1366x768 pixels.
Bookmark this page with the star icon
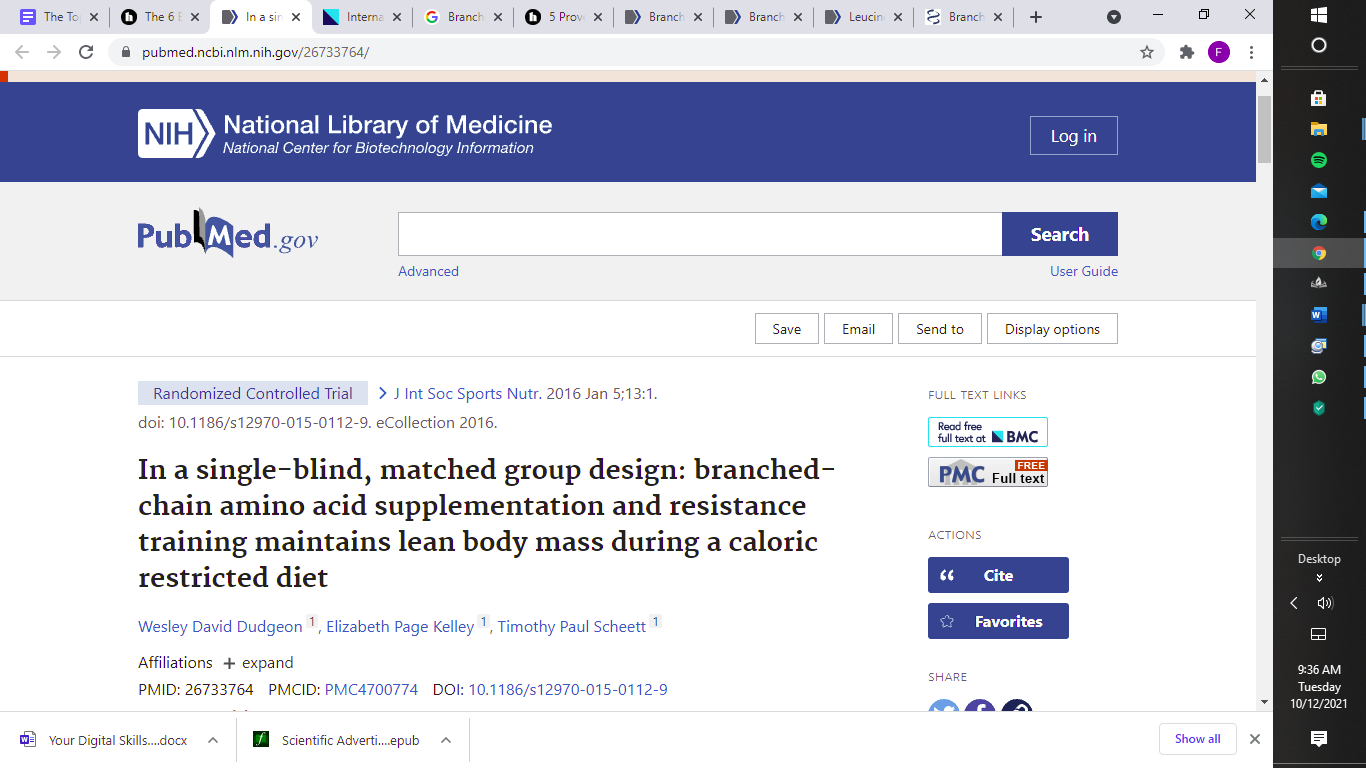[1147, 52]
